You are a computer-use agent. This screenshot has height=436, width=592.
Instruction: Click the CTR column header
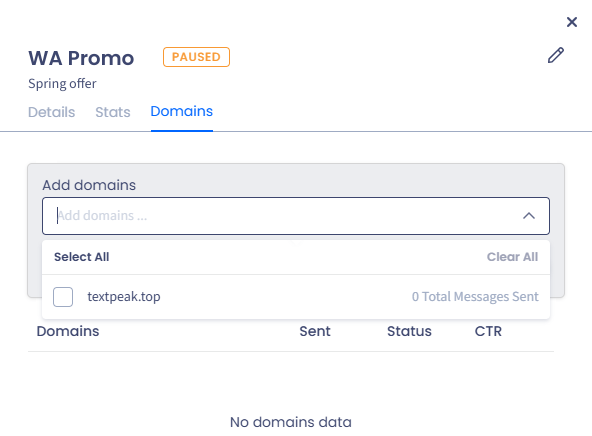pos(488,331)
